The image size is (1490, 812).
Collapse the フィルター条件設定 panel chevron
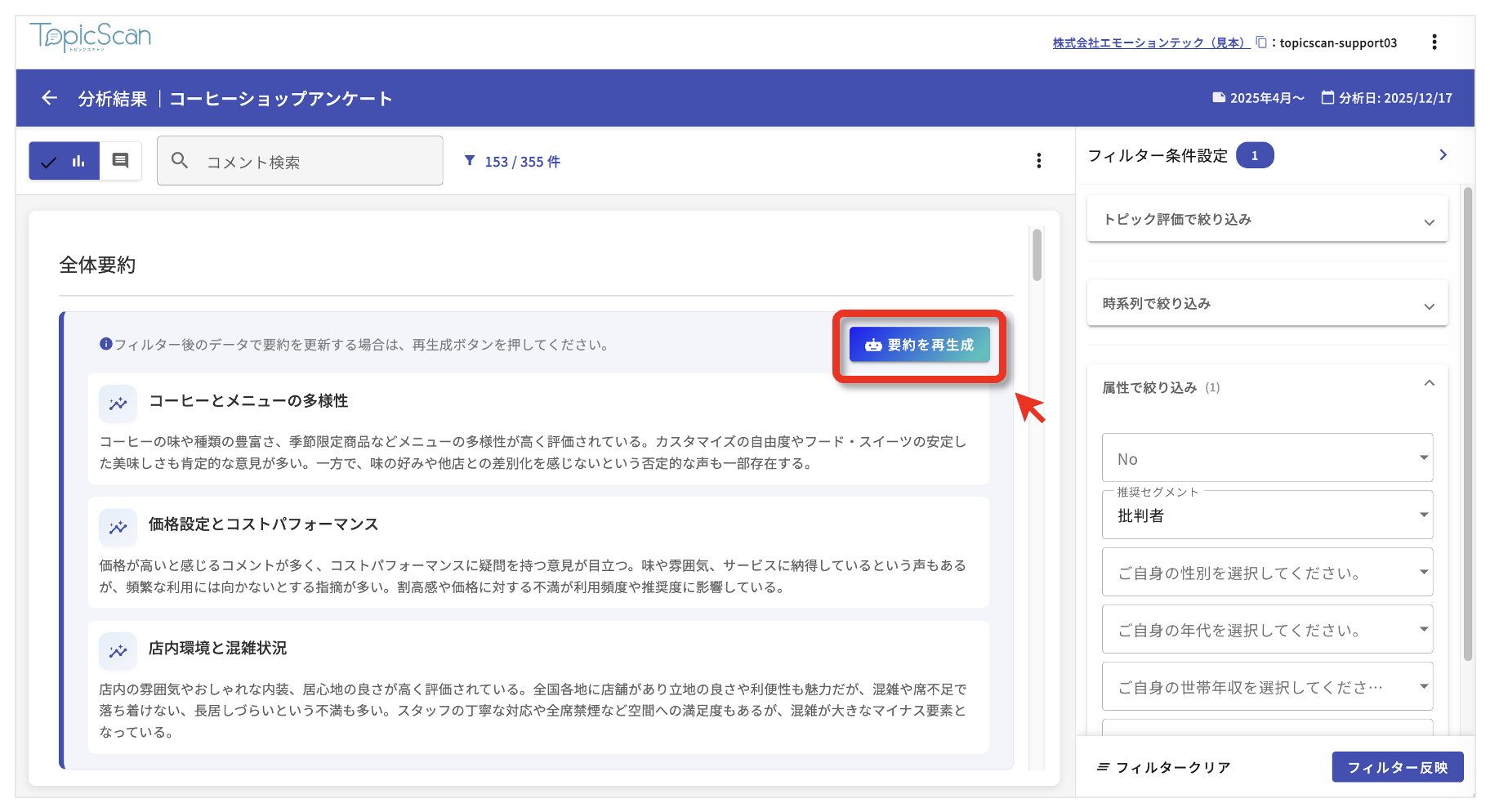(x=1443, y=155)
